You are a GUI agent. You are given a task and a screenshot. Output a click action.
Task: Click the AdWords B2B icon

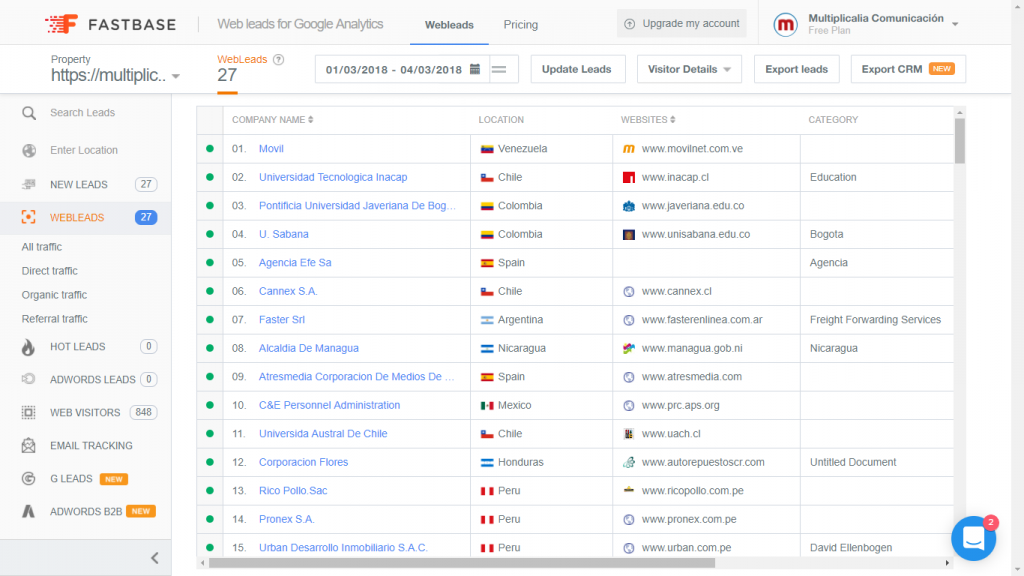29,511
